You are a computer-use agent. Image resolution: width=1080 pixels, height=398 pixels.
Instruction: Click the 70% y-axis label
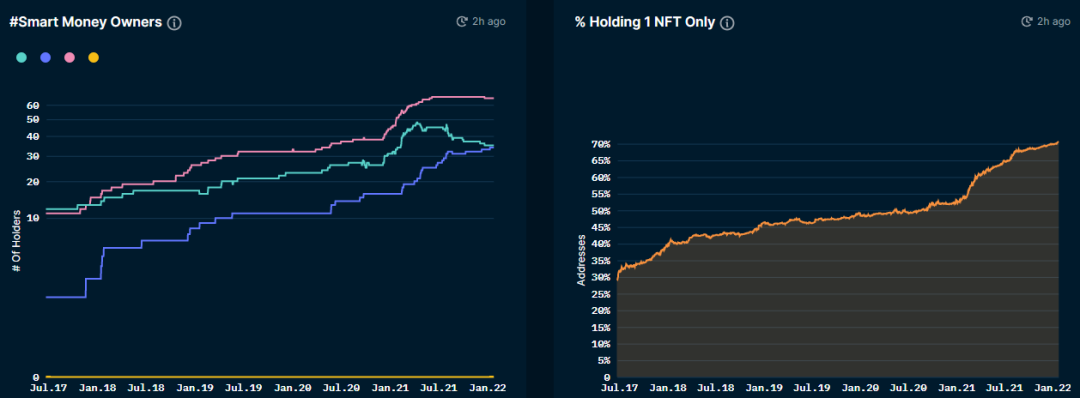point(602,144)
